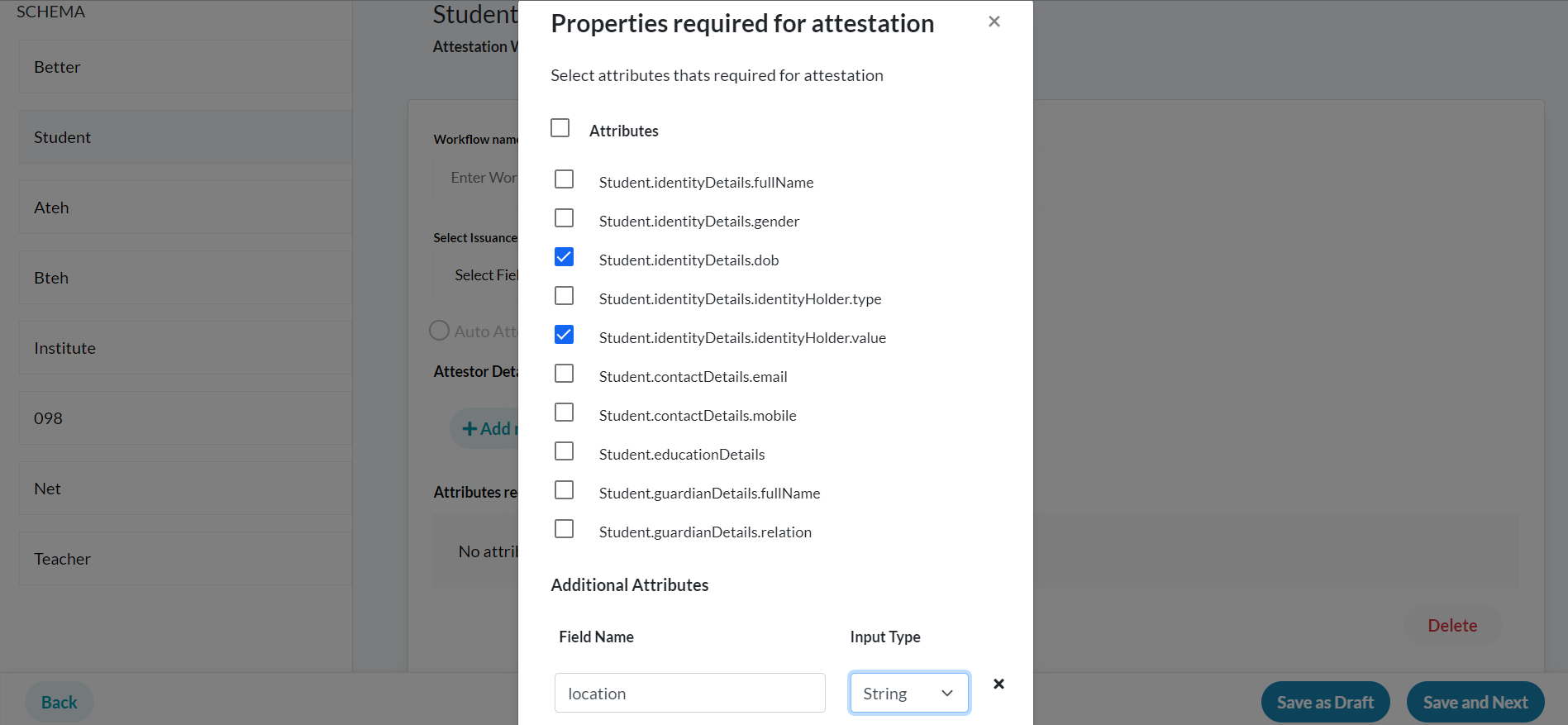Check Student.educationDetails attribute

(565, 451)
